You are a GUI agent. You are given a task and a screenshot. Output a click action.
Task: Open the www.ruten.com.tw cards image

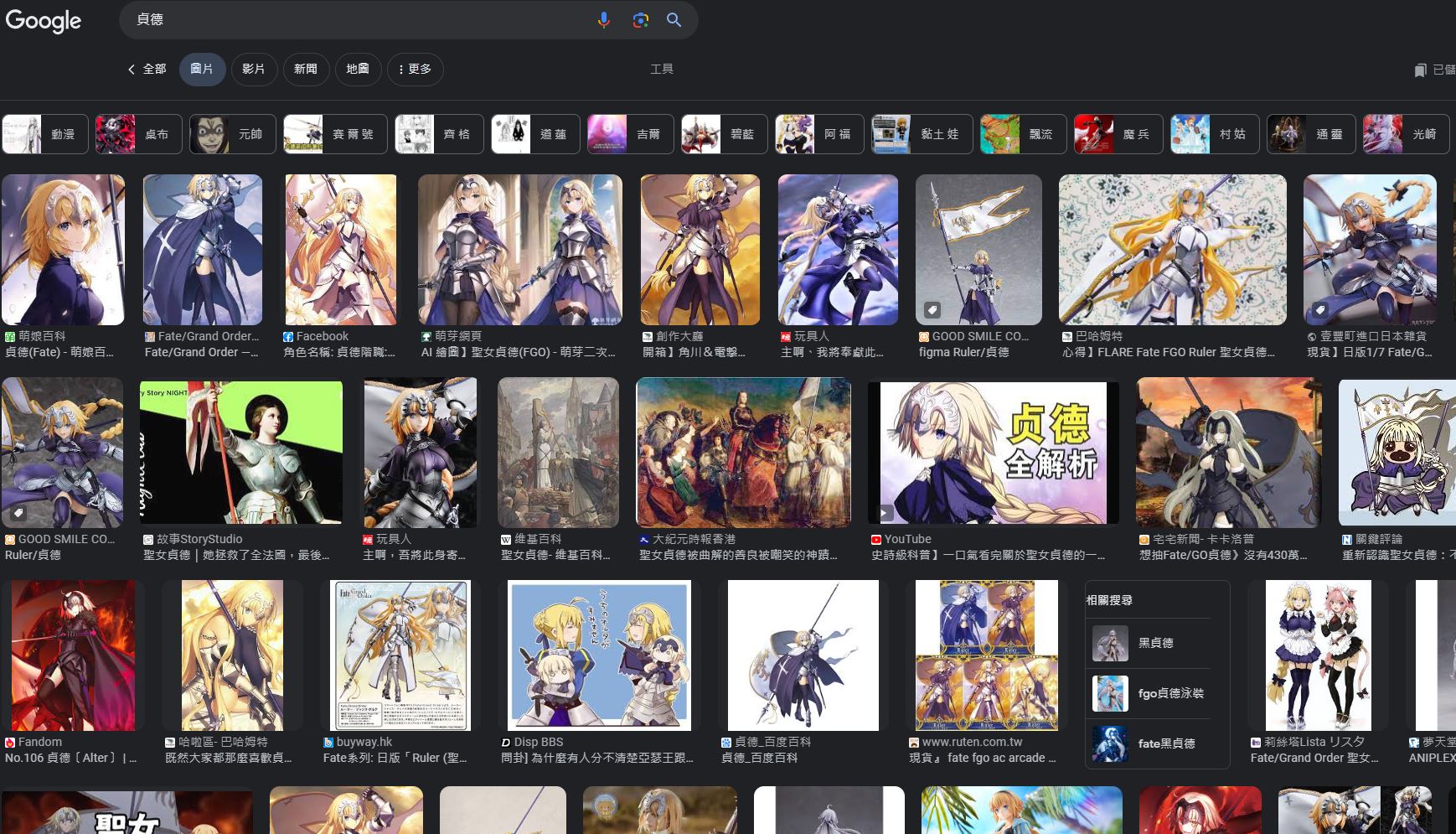(x=987, y=655)
